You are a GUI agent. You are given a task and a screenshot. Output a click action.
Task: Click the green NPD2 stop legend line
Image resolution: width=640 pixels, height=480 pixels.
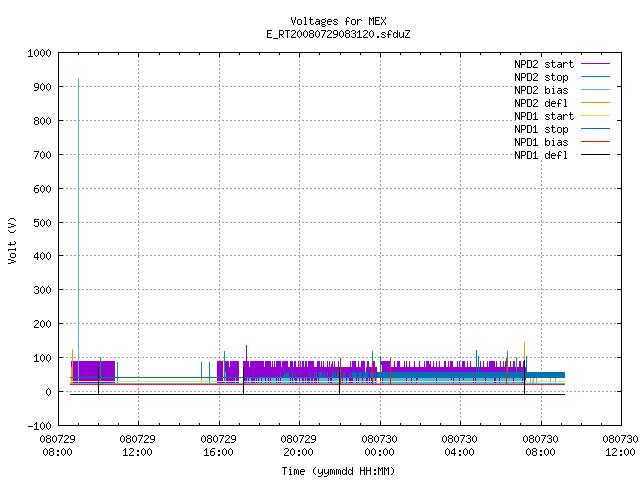pyautogui.click(x=596, y=77)
